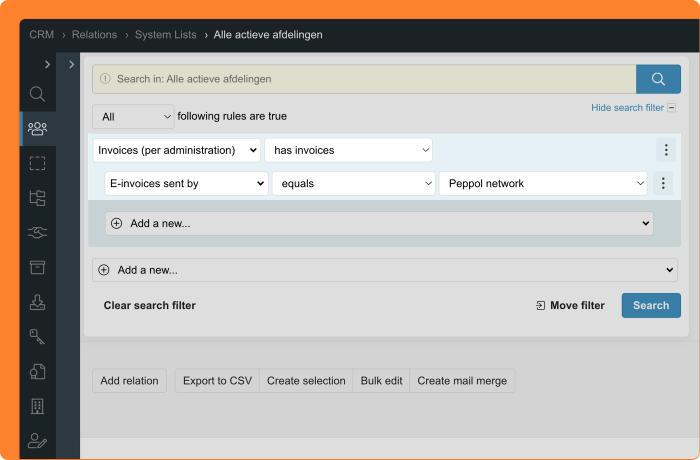Open the E-invoices sent by dropdown
The image size is (700, 460).
coord(186,184)
